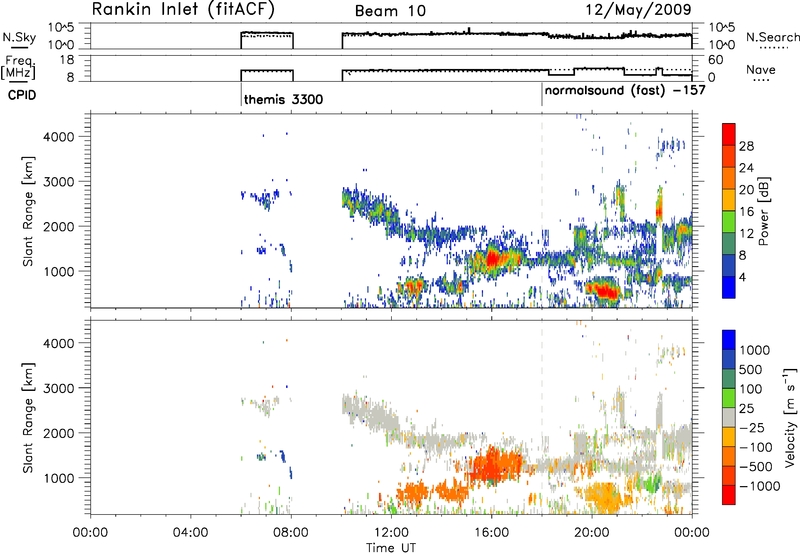
Task: Click the 'Nave' legend label
Action: click(x=761, y=70)
